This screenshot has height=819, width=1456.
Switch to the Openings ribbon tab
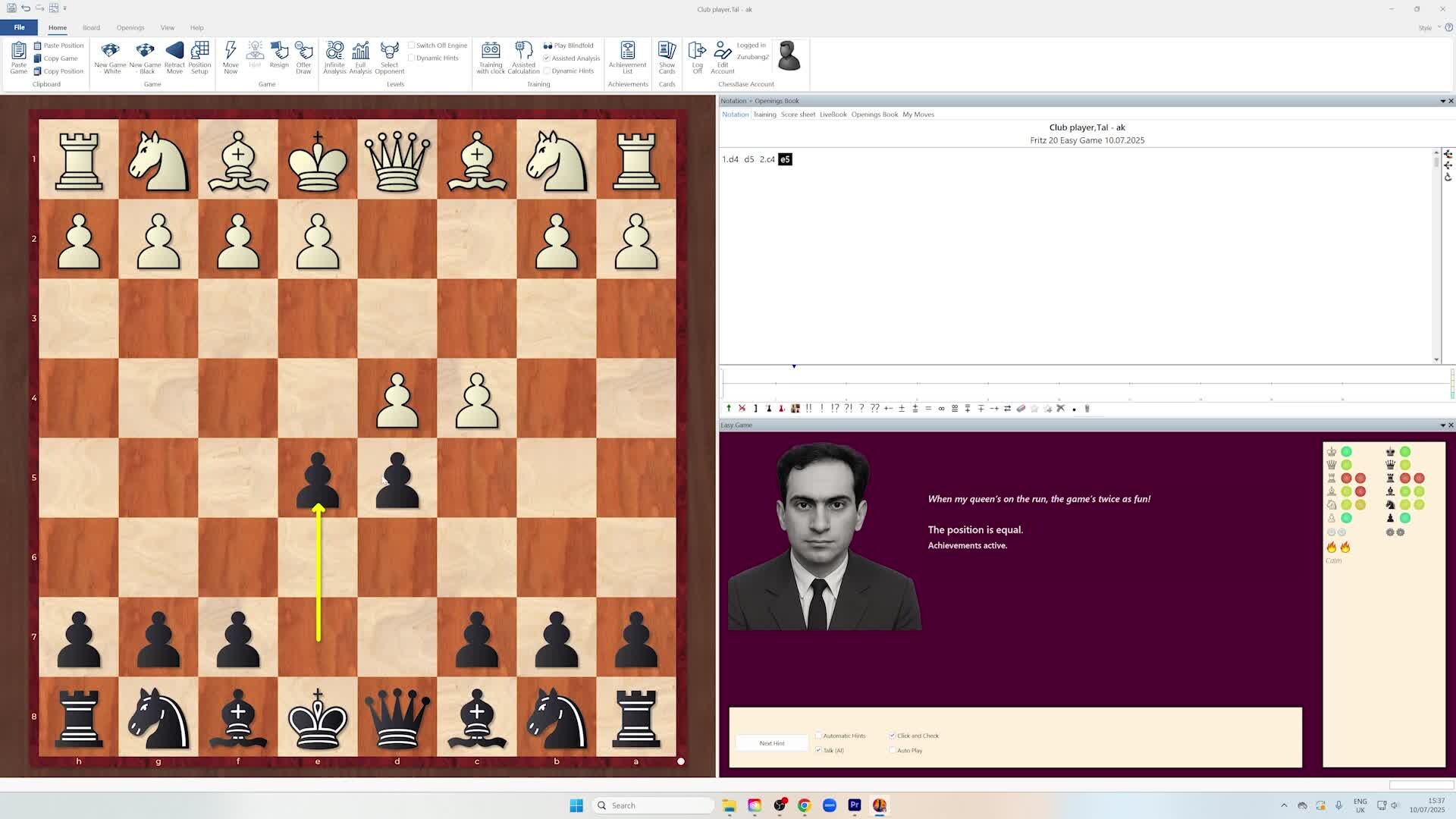130,28
